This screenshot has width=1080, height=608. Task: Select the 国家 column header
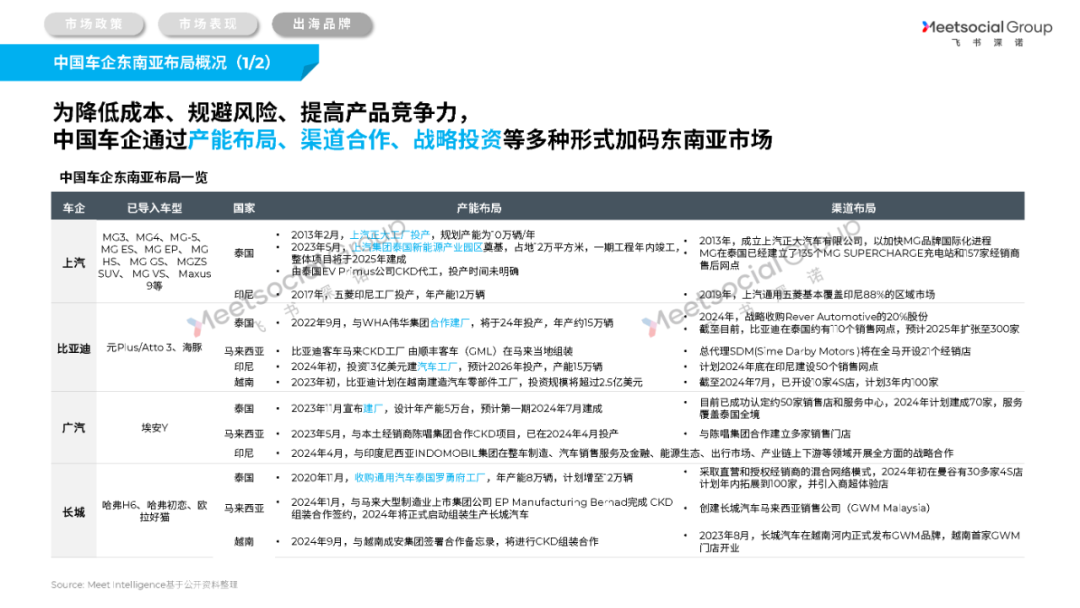click(244, 208)
